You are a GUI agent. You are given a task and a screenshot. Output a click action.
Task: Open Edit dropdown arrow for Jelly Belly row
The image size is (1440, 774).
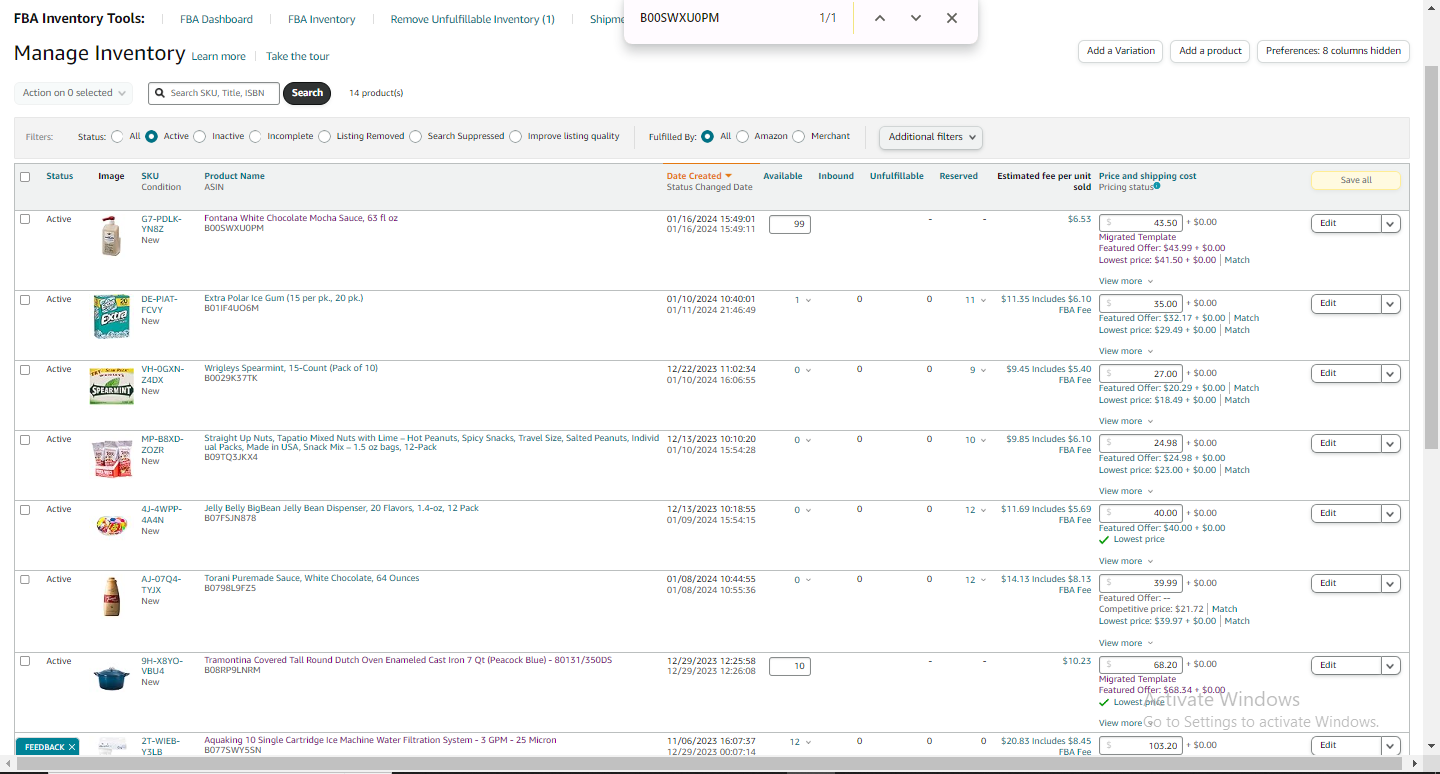pyautogui.click(x=1391, y=513)
